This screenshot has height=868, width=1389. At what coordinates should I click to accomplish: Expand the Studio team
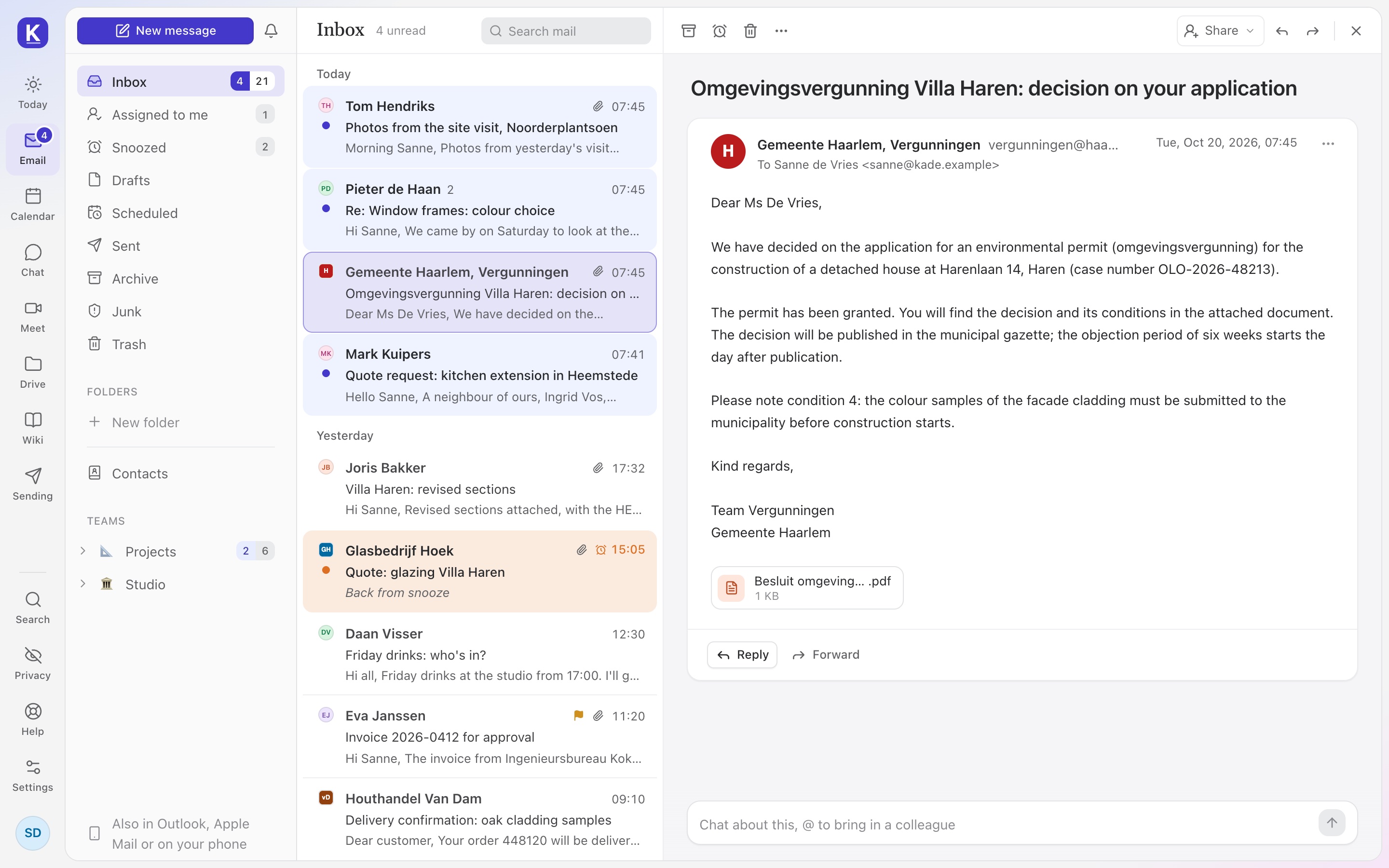click(82, 584)
